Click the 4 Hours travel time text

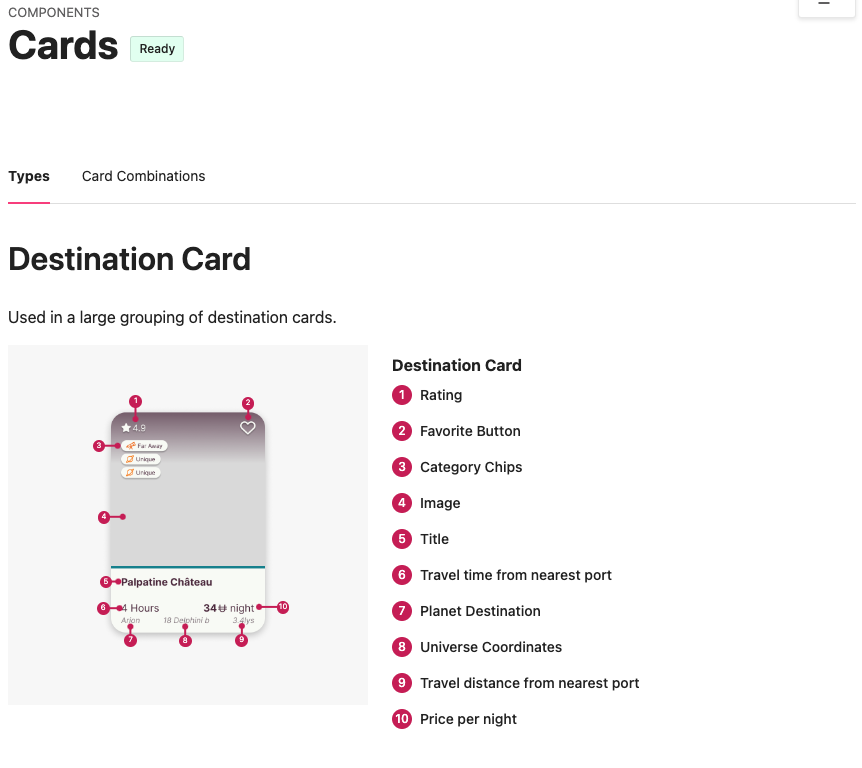pos(141,608)
